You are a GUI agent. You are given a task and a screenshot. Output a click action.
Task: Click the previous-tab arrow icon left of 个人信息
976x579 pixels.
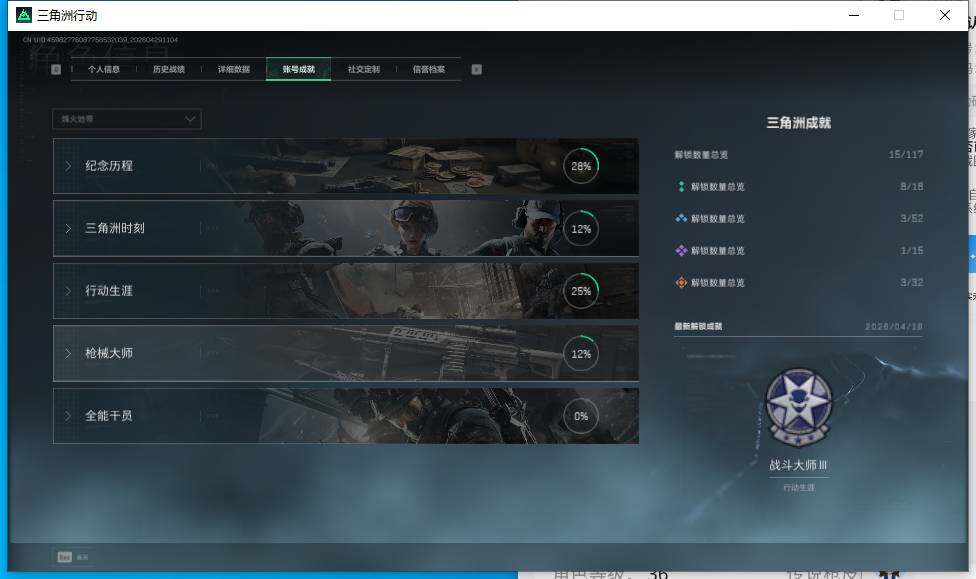(56, 70)
